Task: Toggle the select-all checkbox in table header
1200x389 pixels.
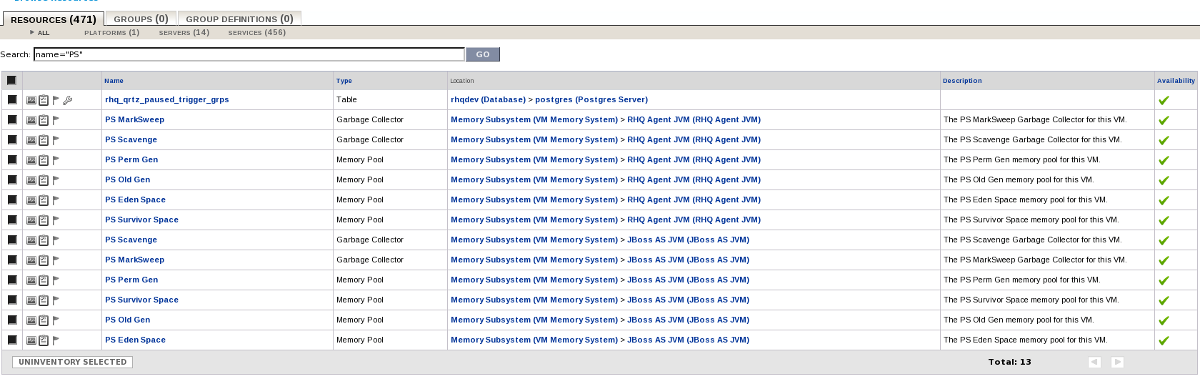Action: click(x=11, y=81)
